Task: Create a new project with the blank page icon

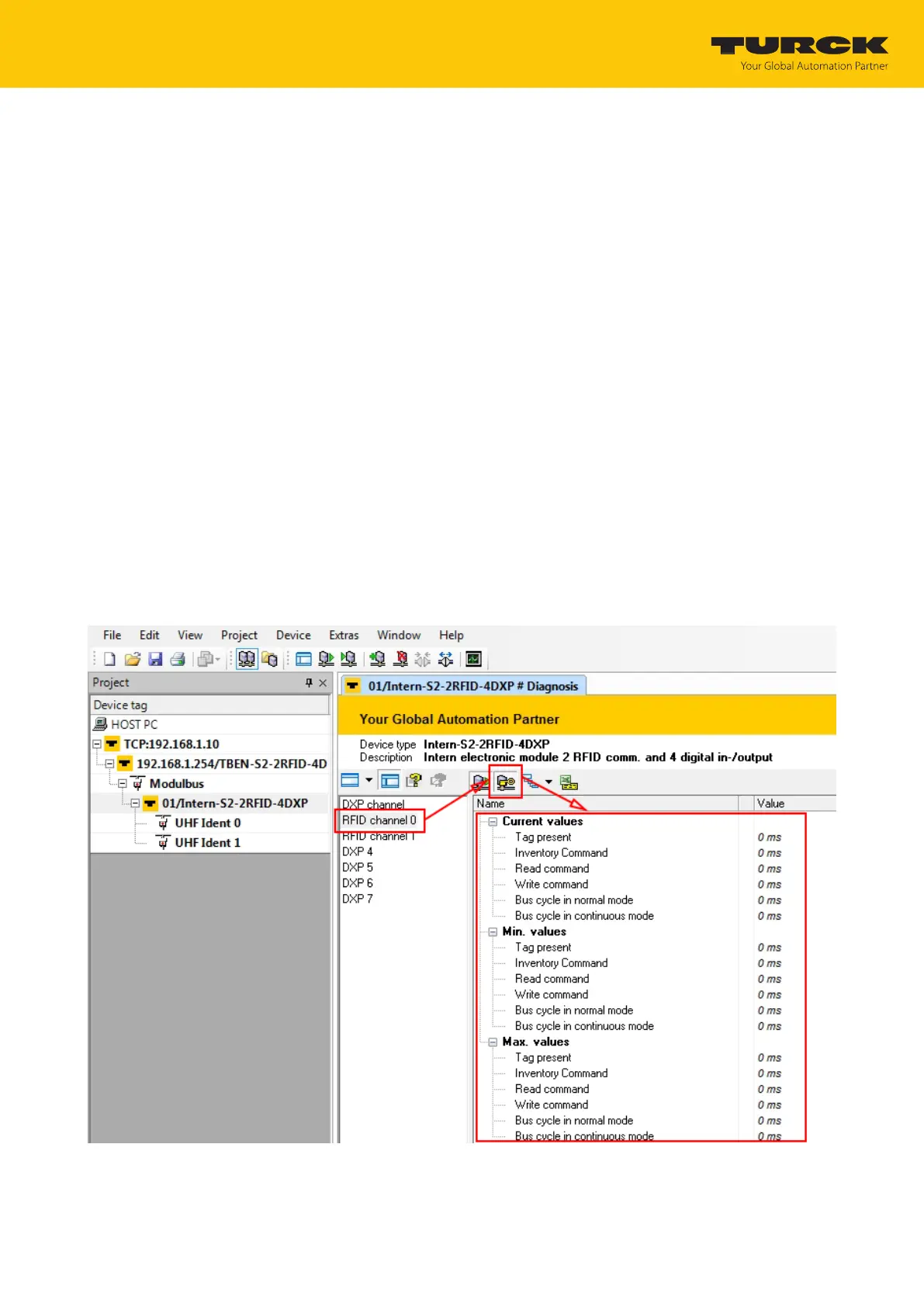Action: click(109, 659)
